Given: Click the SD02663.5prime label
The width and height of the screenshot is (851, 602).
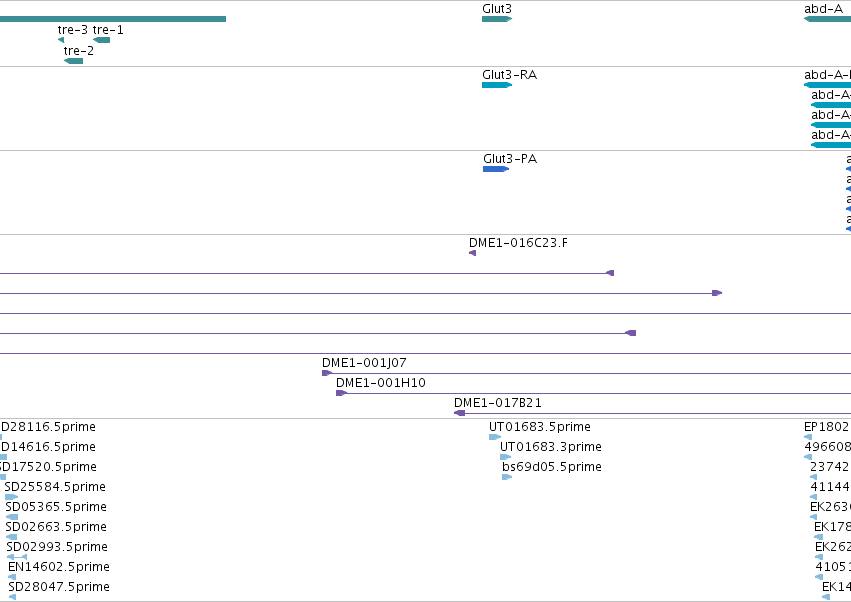Looking at the screenshot, I should pos(56,527).
